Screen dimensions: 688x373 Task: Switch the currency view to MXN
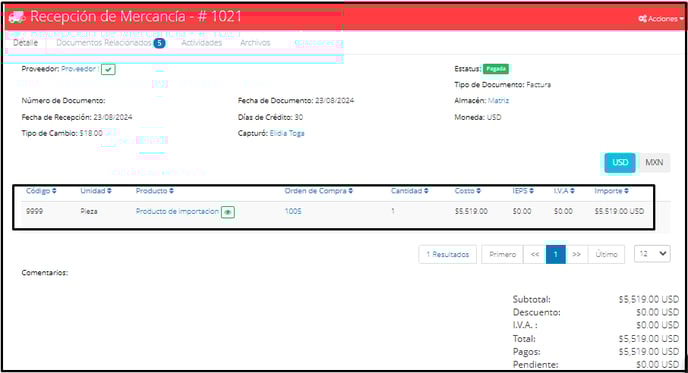pyautogui.click(x=654, y=163)
